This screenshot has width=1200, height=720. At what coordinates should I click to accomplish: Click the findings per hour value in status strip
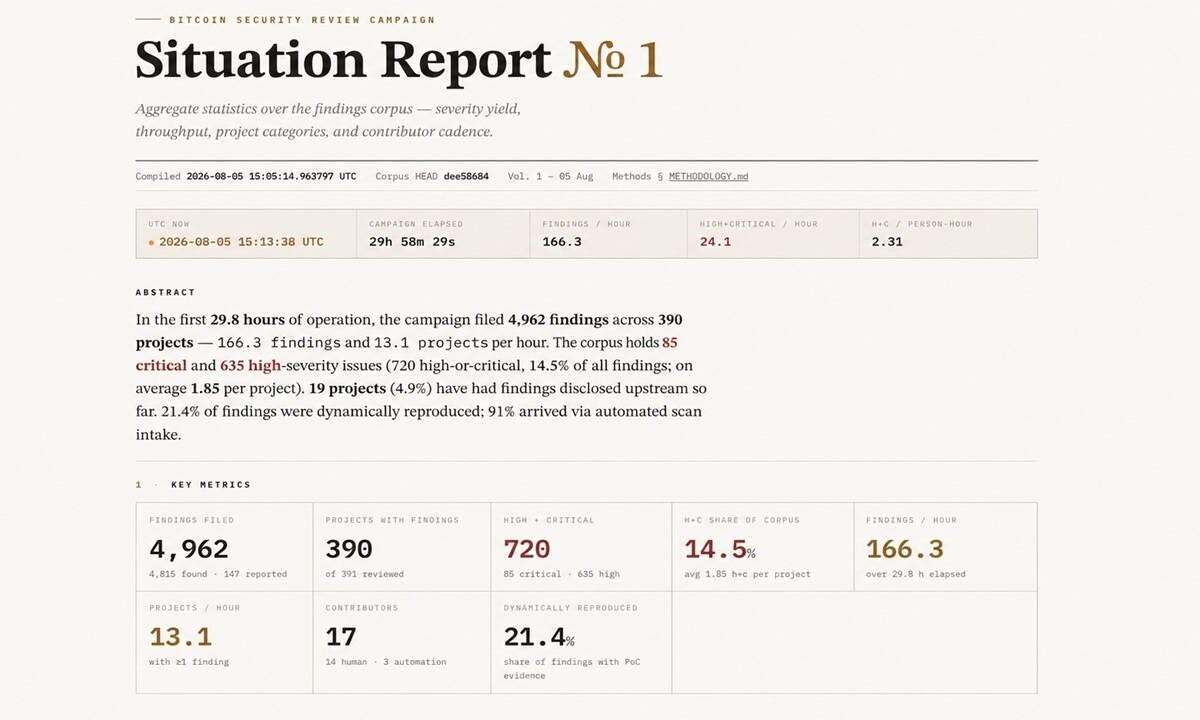click(562, 242)
